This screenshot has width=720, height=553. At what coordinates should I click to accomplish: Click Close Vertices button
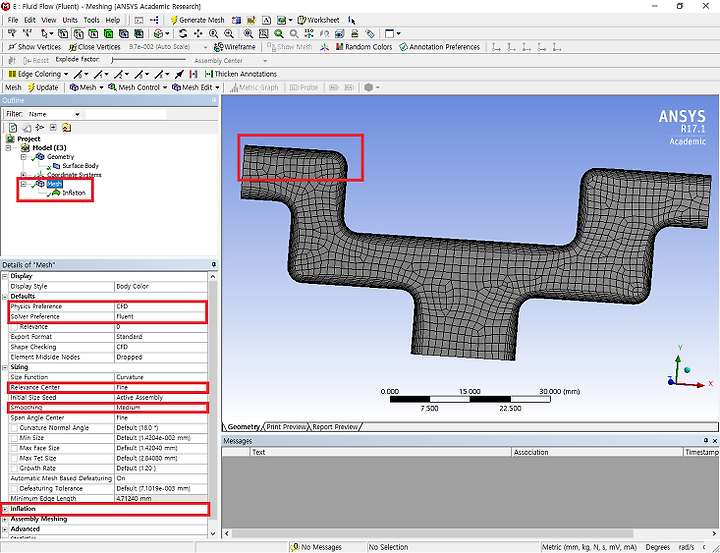[x=95, y=47]
